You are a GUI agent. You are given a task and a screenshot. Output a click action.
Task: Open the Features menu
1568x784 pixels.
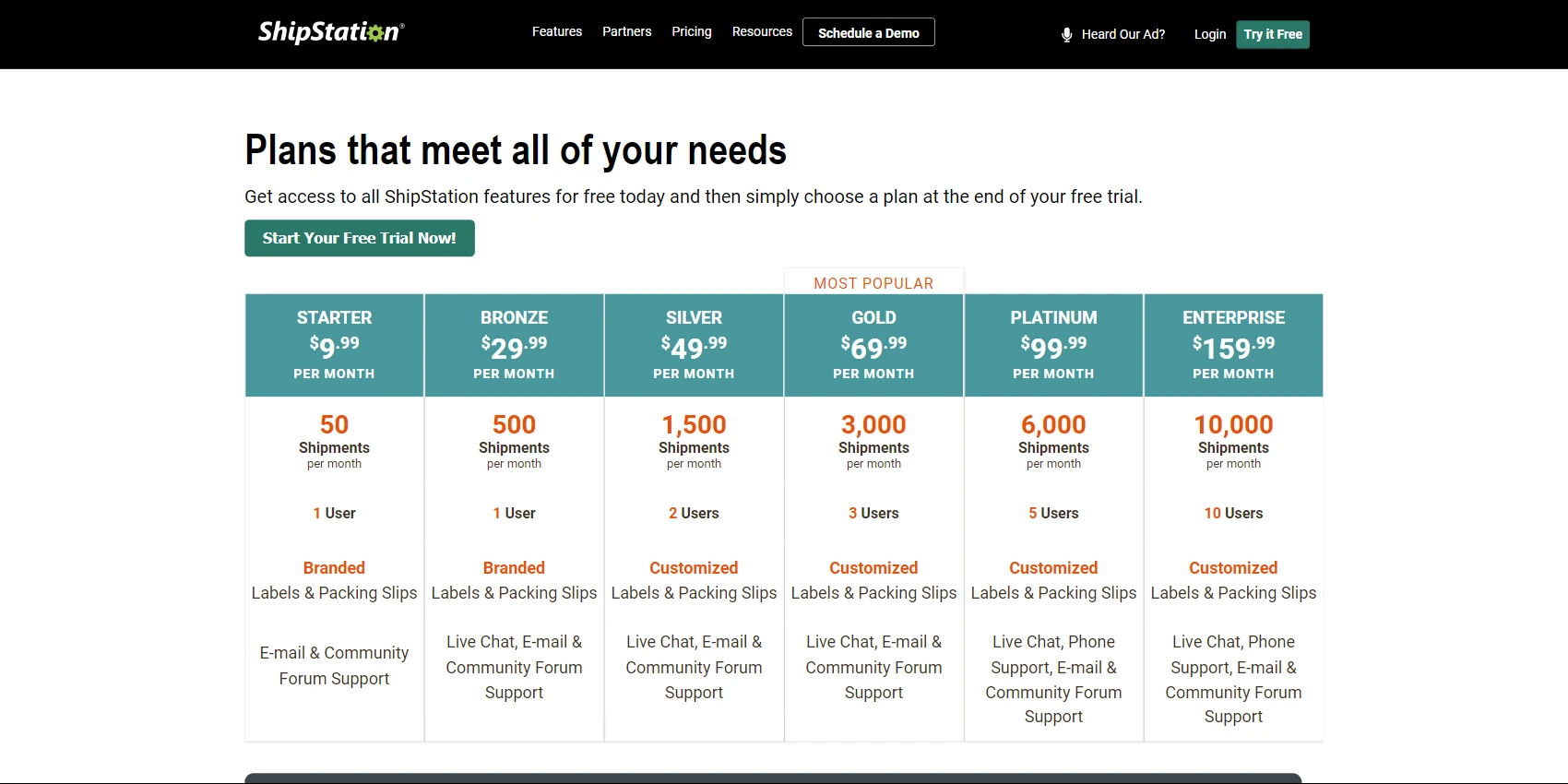(x=557, y=31)
